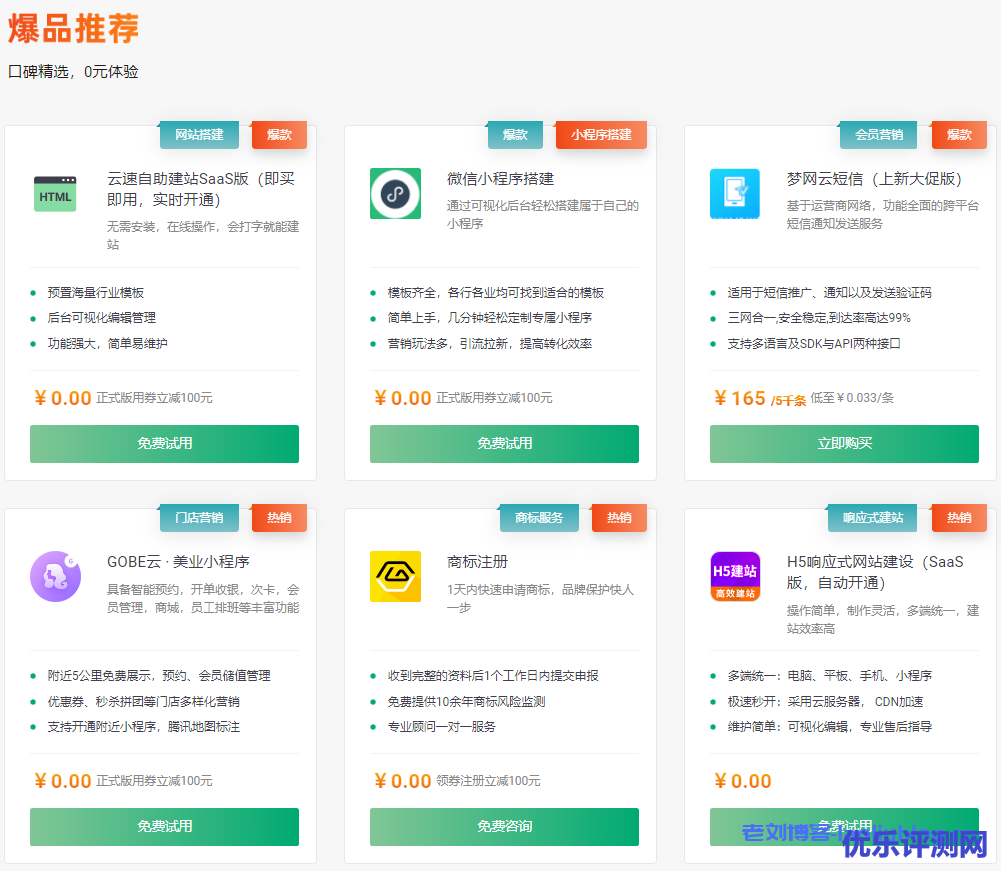
Task: Click 免费试用 under 微信小程序搭建
Action: (x=504, y=444)
